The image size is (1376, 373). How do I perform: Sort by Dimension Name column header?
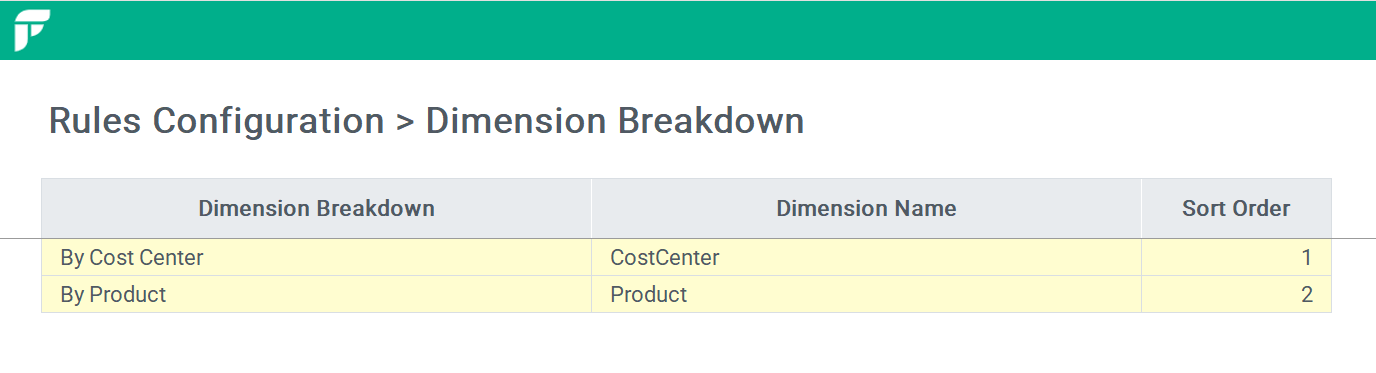coord(866,209)
